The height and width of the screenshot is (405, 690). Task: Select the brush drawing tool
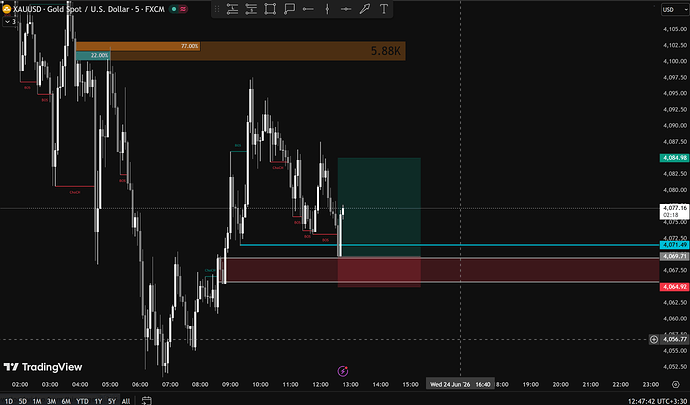coord(364,9)
